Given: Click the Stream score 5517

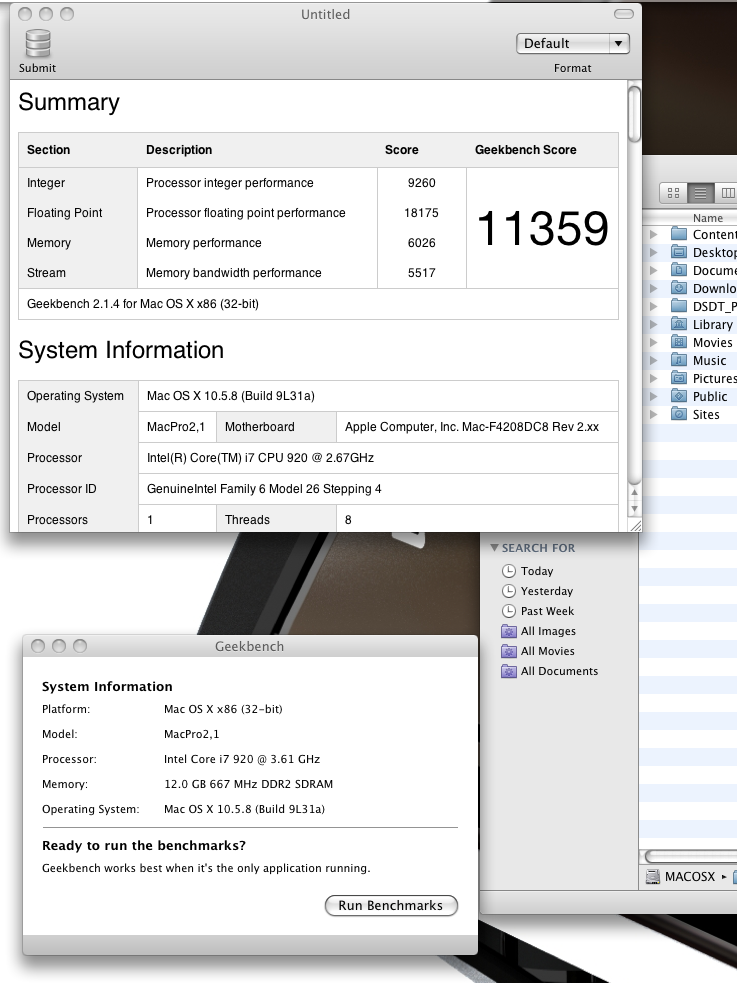Looking at the screenshot, I should (x=421, y=273).
